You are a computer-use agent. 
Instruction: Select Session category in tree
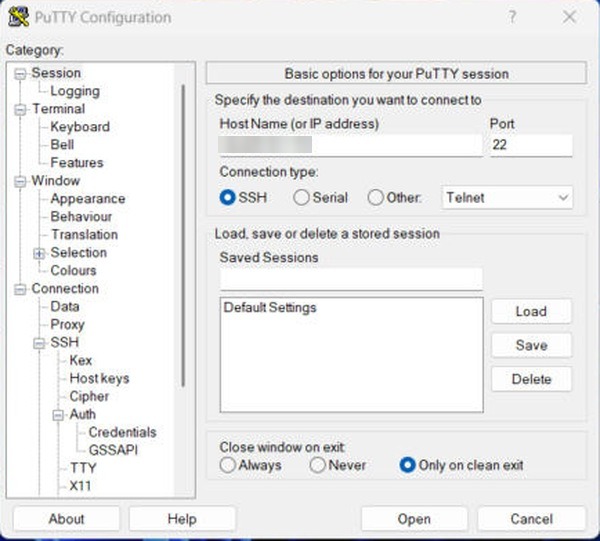point(56,73)
